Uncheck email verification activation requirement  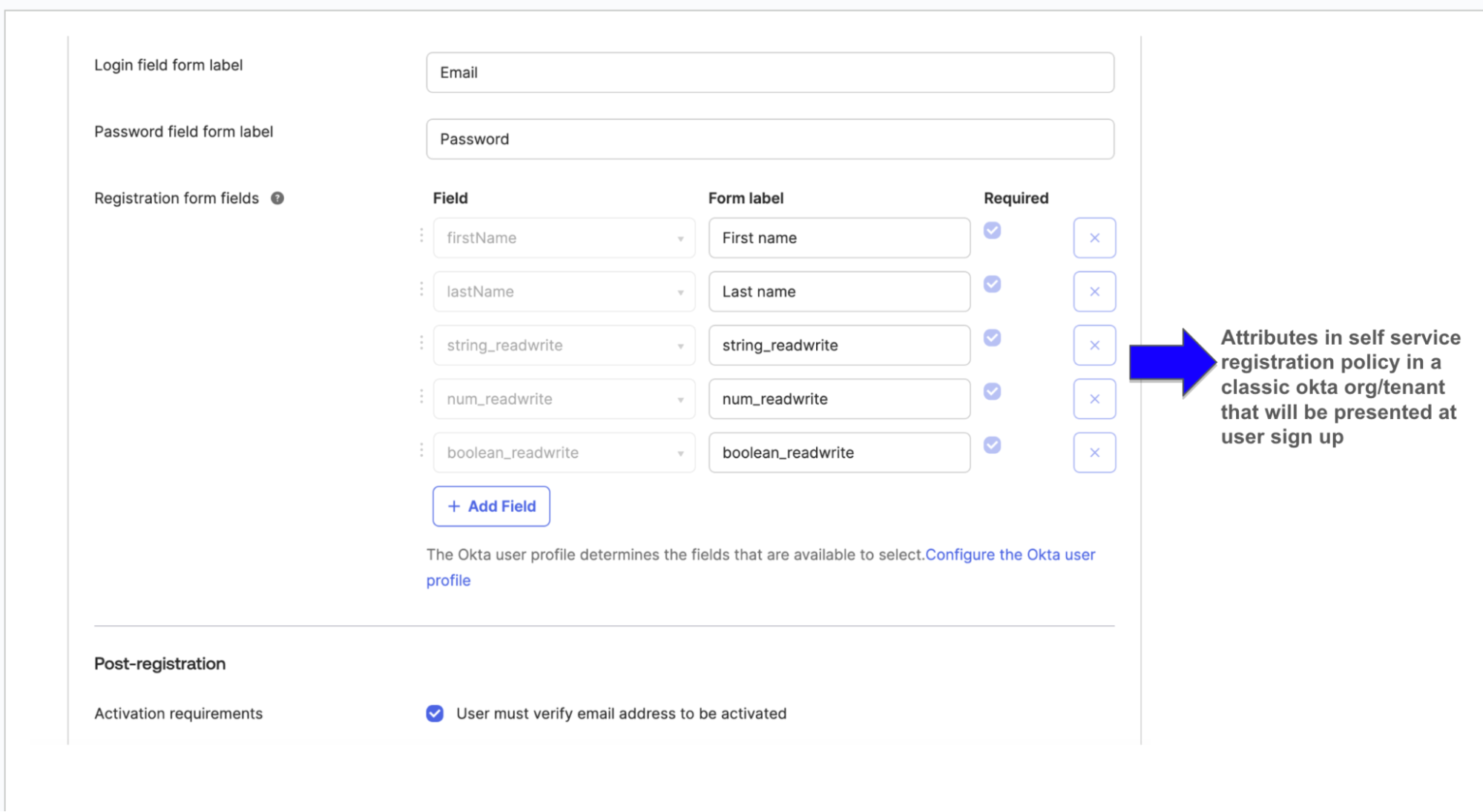coord(435,713)
